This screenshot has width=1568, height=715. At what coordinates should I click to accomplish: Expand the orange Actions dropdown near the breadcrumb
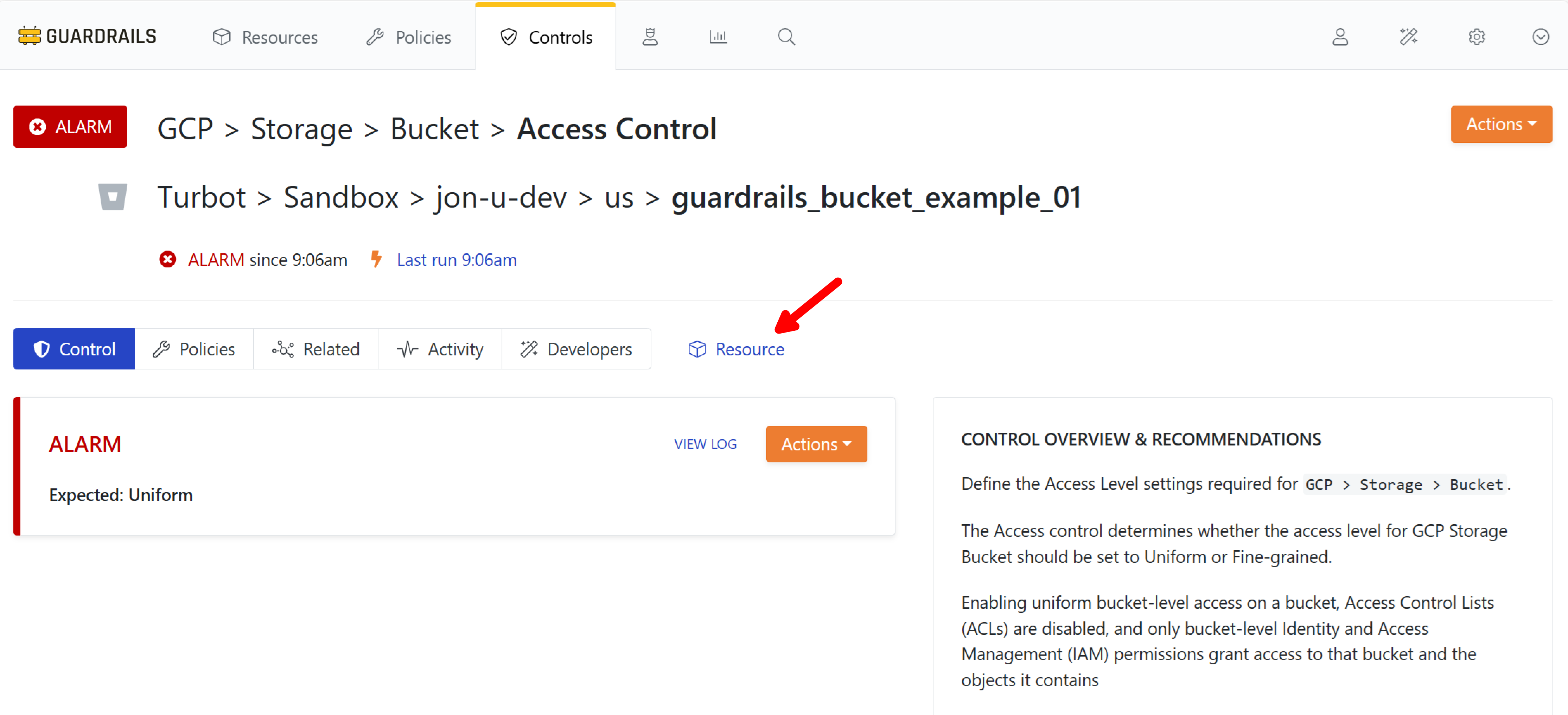pyautogui.click(x=1501, y=124)
